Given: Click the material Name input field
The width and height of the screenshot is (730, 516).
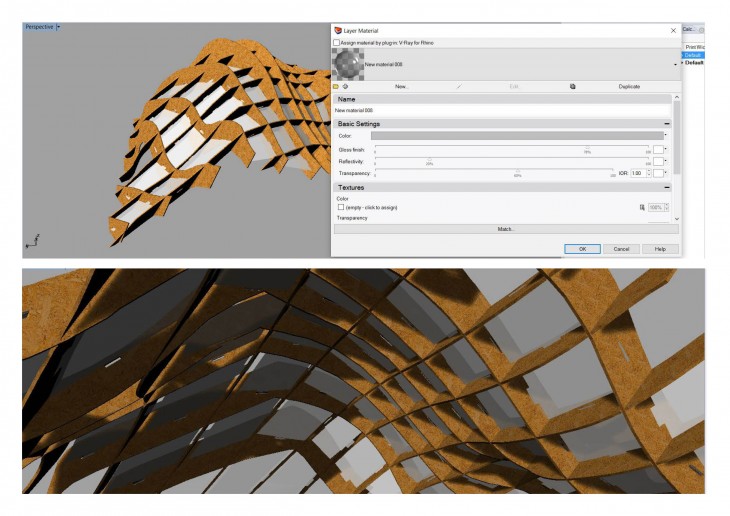Looking at the screenshot, I should 501,110.
